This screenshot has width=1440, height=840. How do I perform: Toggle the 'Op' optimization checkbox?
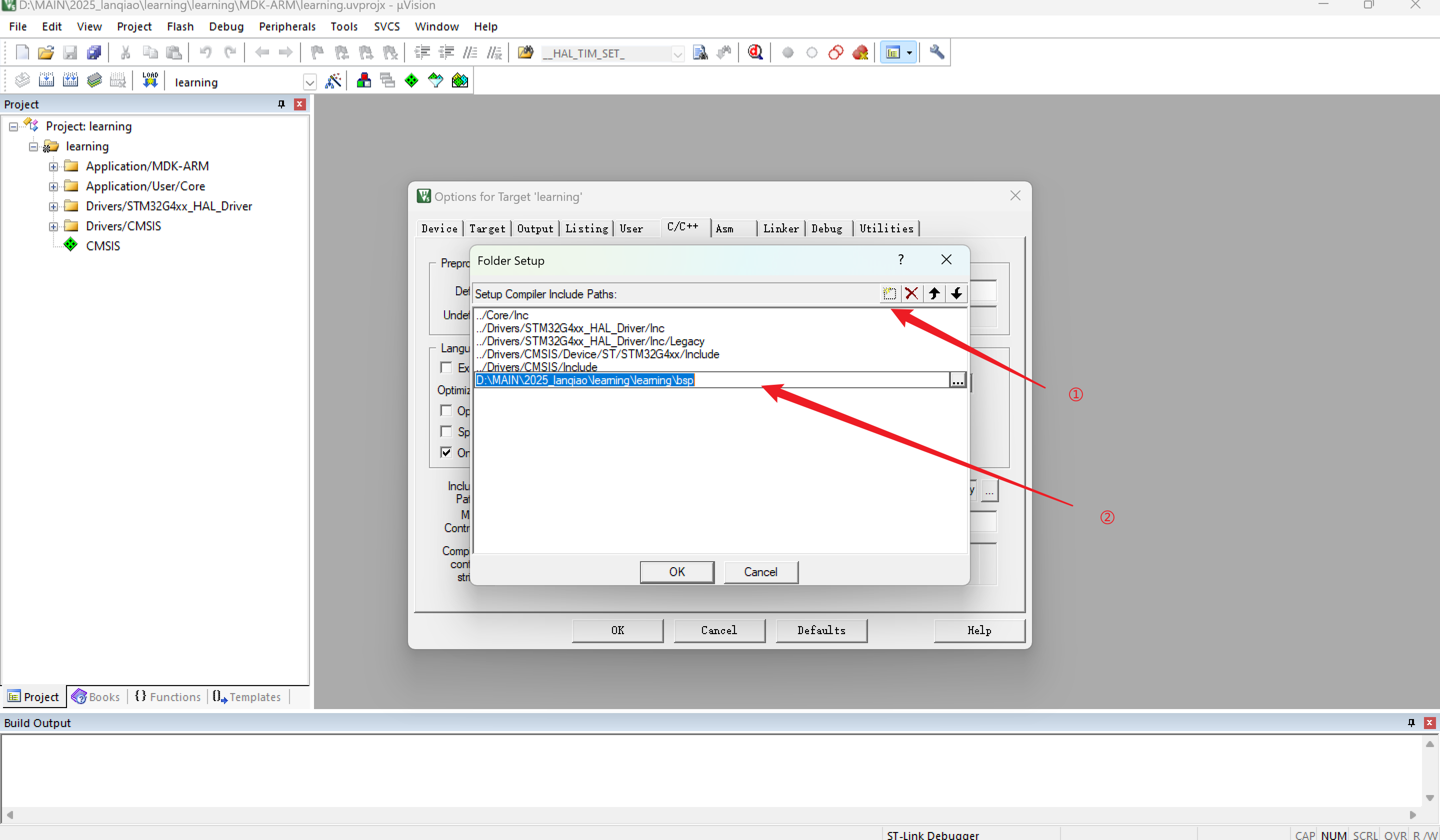[446, 411]
